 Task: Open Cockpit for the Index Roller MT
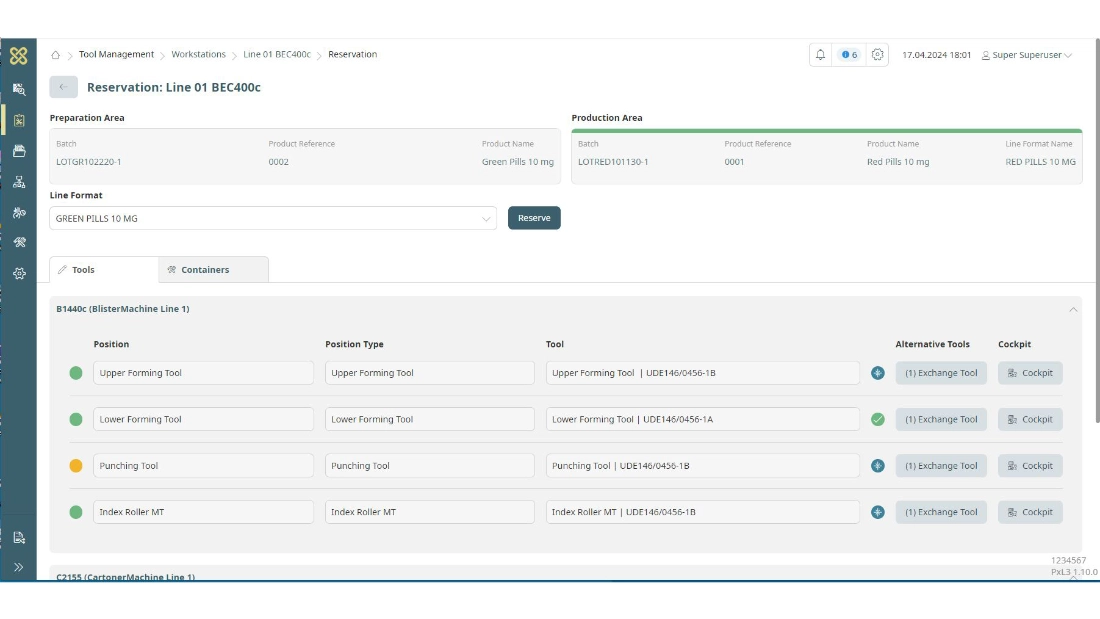point(1030,511)
